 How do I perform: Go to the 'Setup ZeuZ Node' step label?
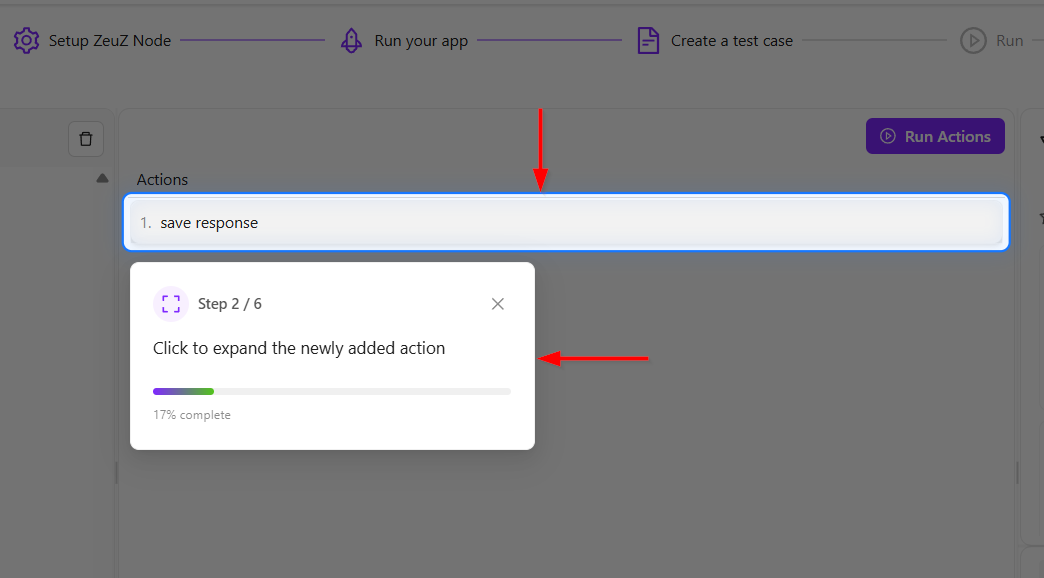click(110, 41)
